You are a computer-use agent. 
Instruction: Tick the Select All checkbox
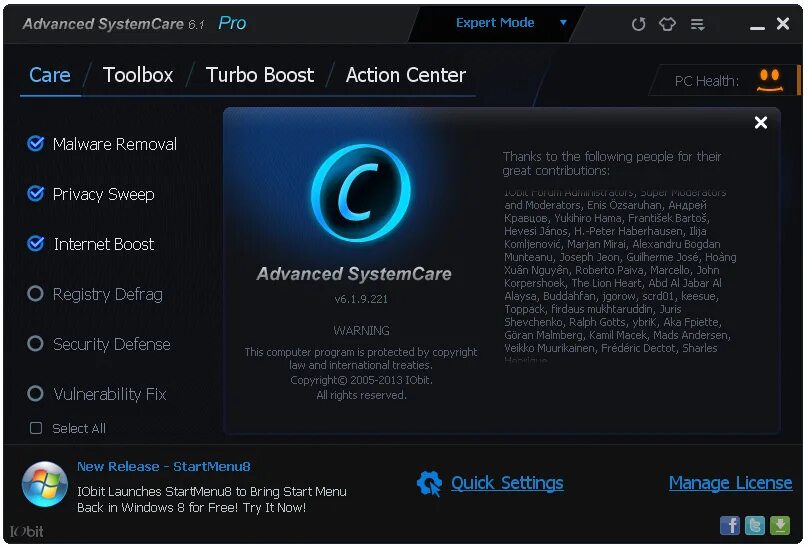[x=36, y=428]
